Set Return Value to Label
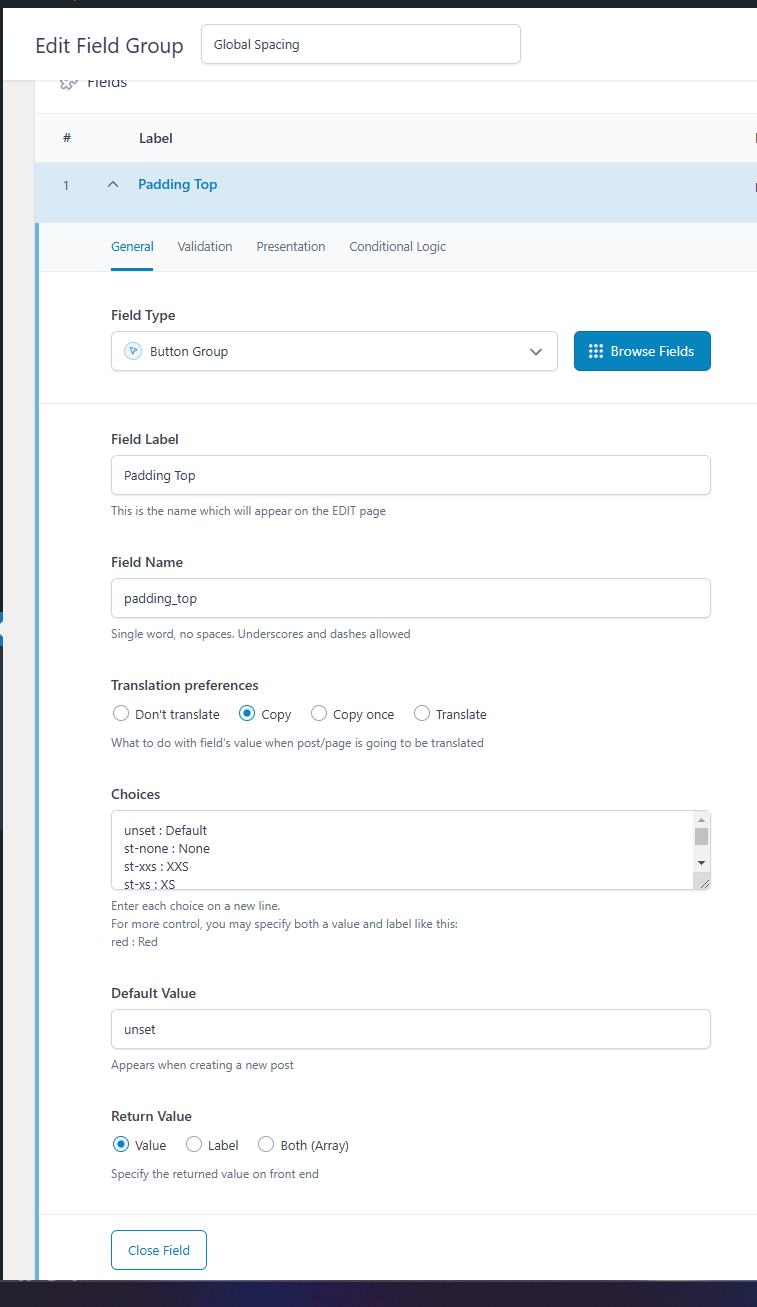The height and width of the screenshot is (1307, 757). [194, 1145]
